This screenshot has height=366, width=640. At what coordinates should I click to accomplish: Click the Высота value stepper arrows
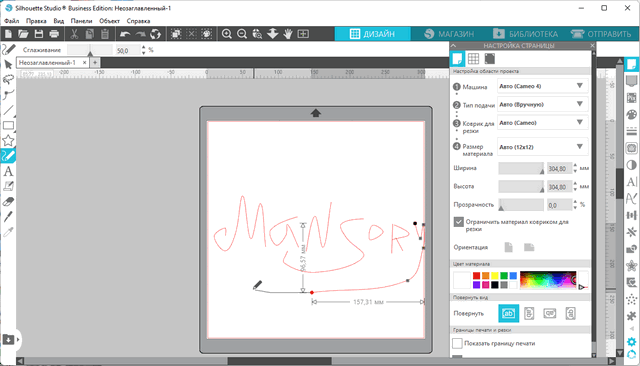tap(575, 186)
